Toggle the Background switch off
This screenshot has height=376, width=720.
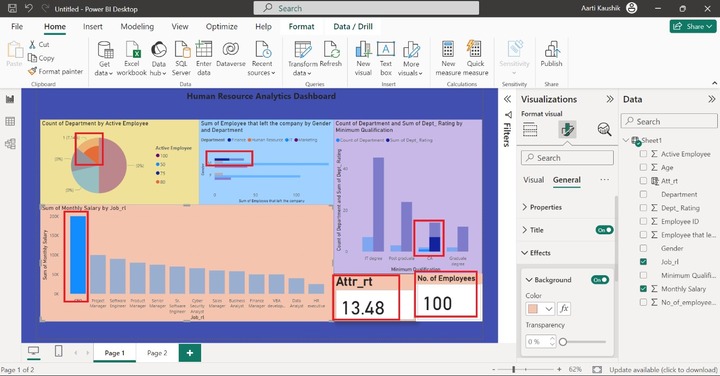coord(600,280)
